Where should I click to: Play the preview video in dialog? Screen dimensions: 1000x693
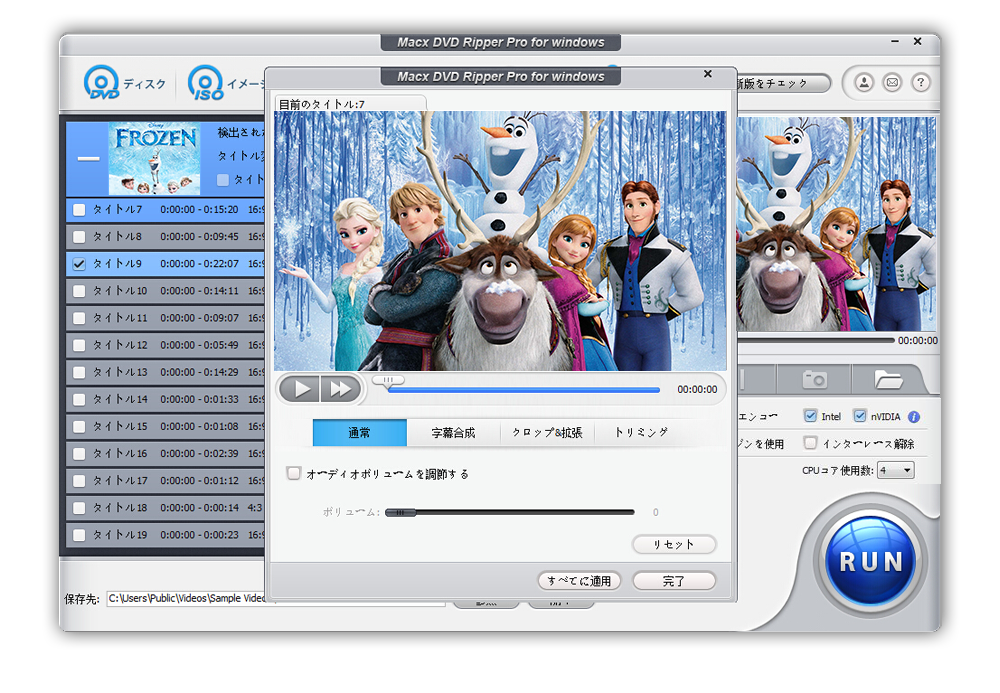point(300,389)
